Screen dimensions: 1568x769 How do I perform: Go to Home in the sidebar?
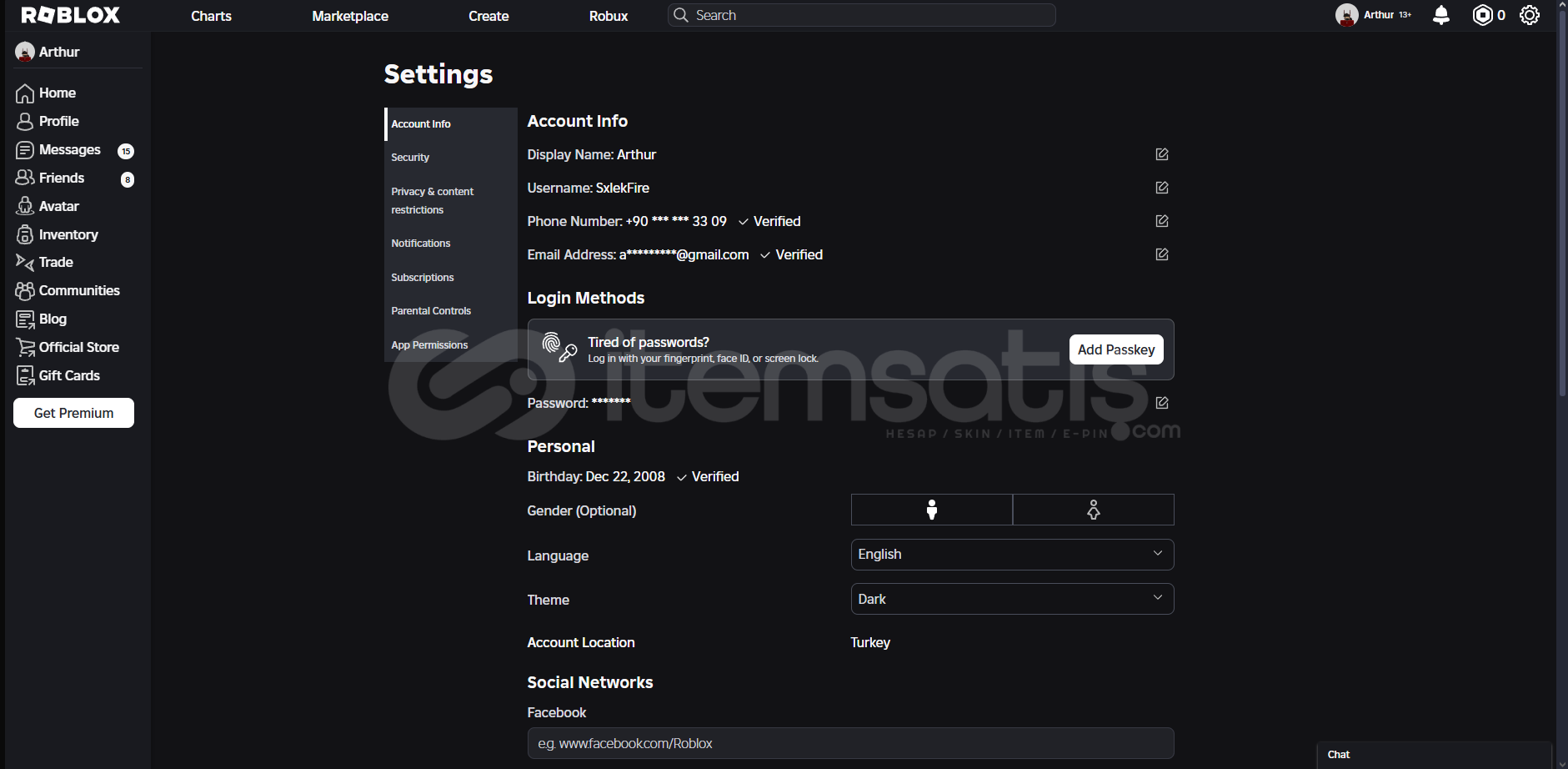click(47, 93)
